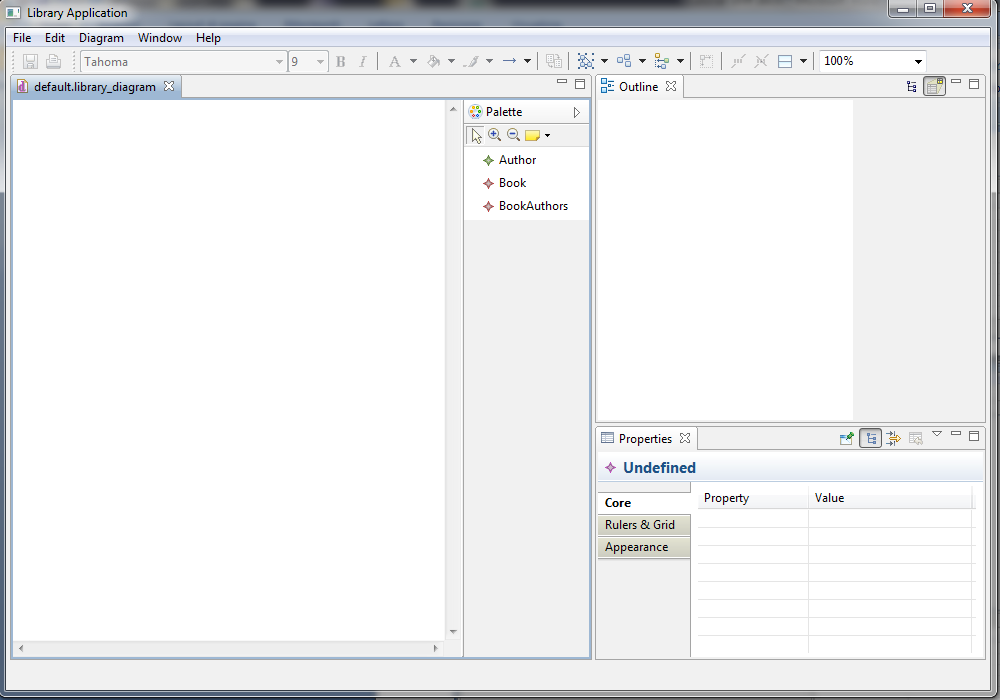Screen dimensions: 1000x700
Task: Expand the Properties view menu triangle
Action: [937, 434]
